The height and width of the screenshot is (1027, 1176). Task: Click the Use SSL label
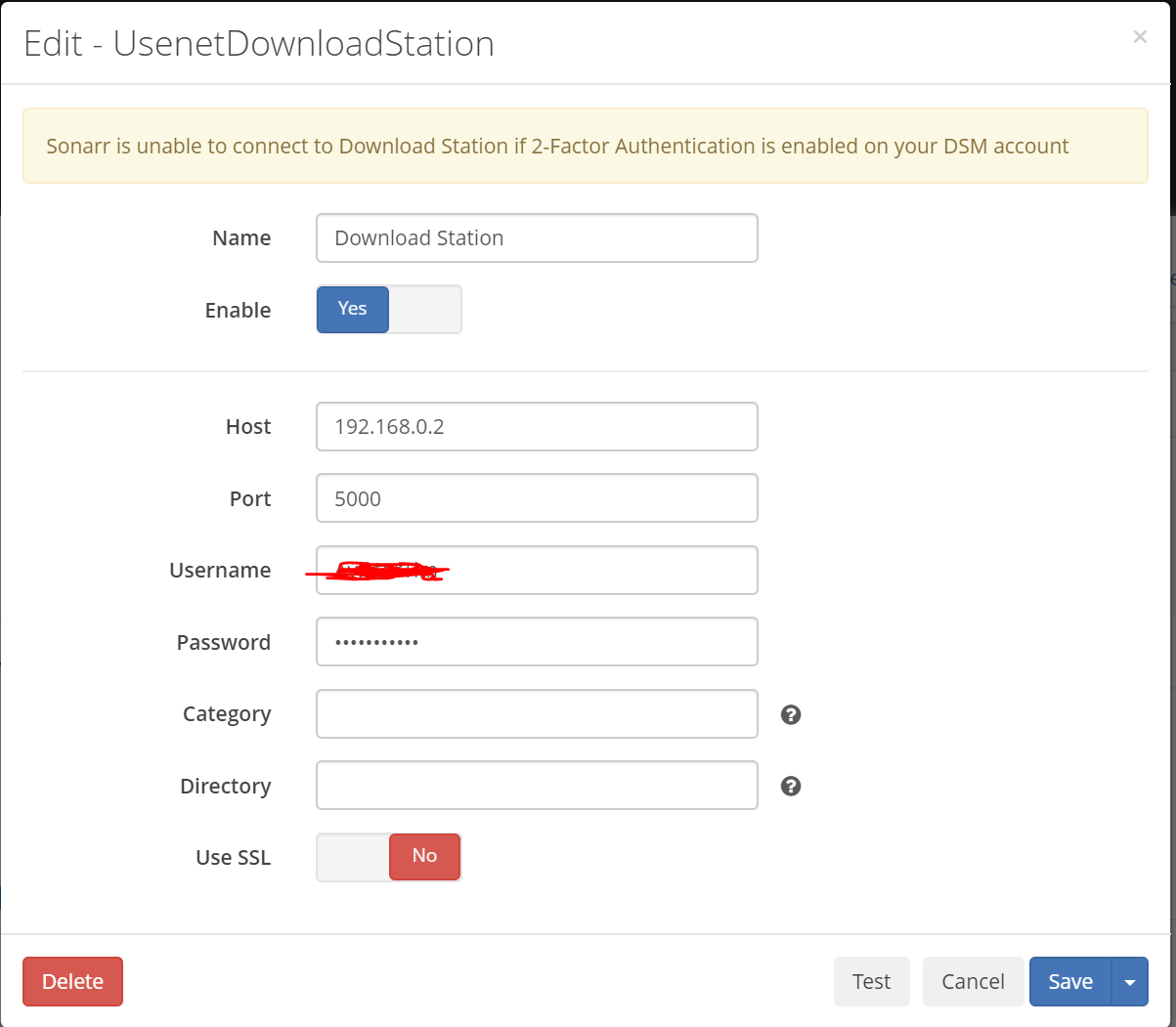234,857
